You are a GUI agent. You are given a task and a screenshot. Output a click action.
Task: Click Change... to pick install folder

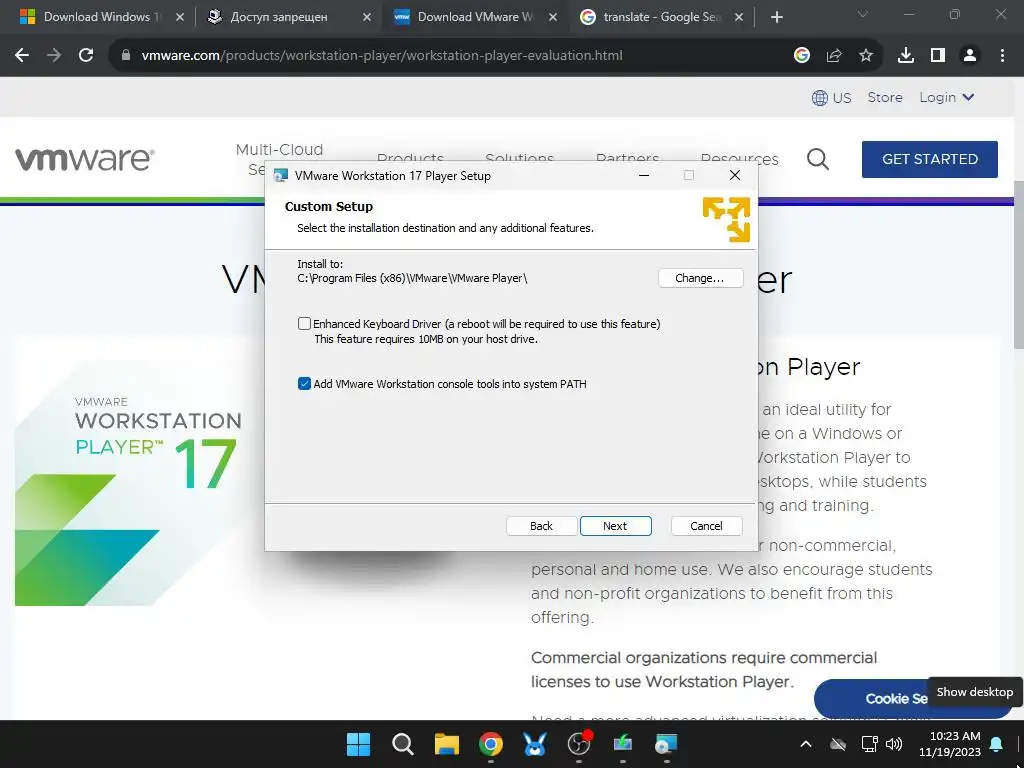700,278
